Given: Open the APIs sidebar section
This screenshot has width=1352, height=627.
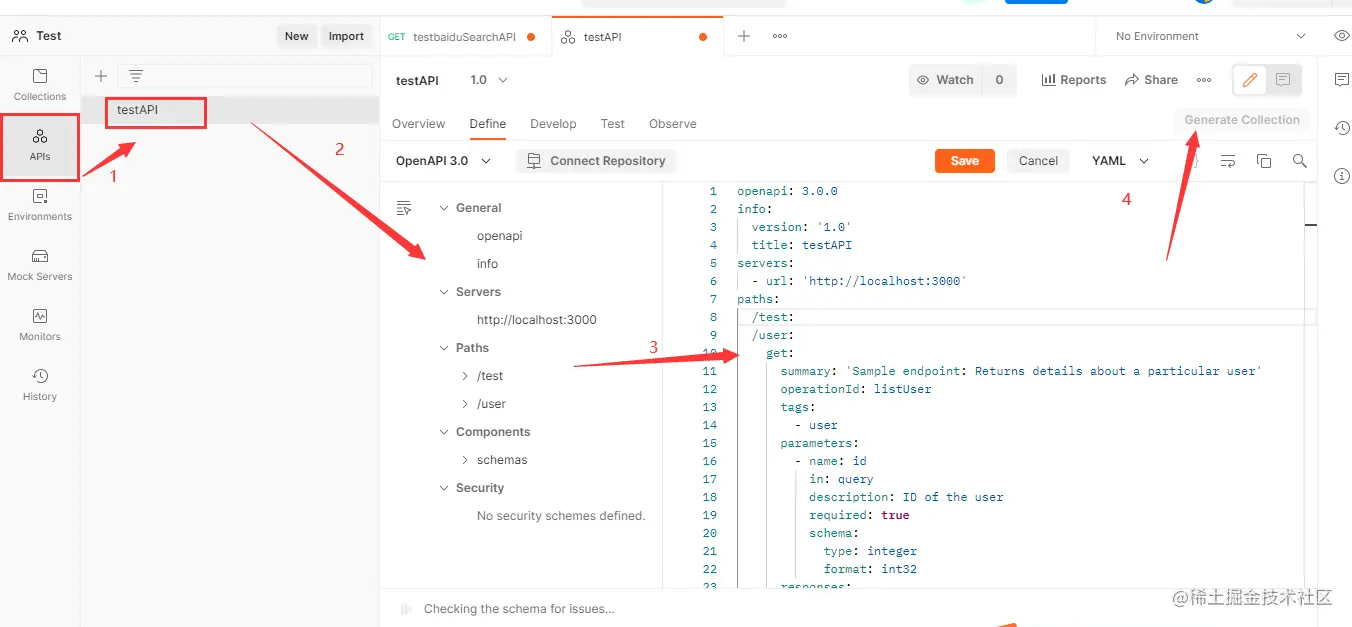Looking at the screenshot, I should pyautogui.click(x=40, y=145).
